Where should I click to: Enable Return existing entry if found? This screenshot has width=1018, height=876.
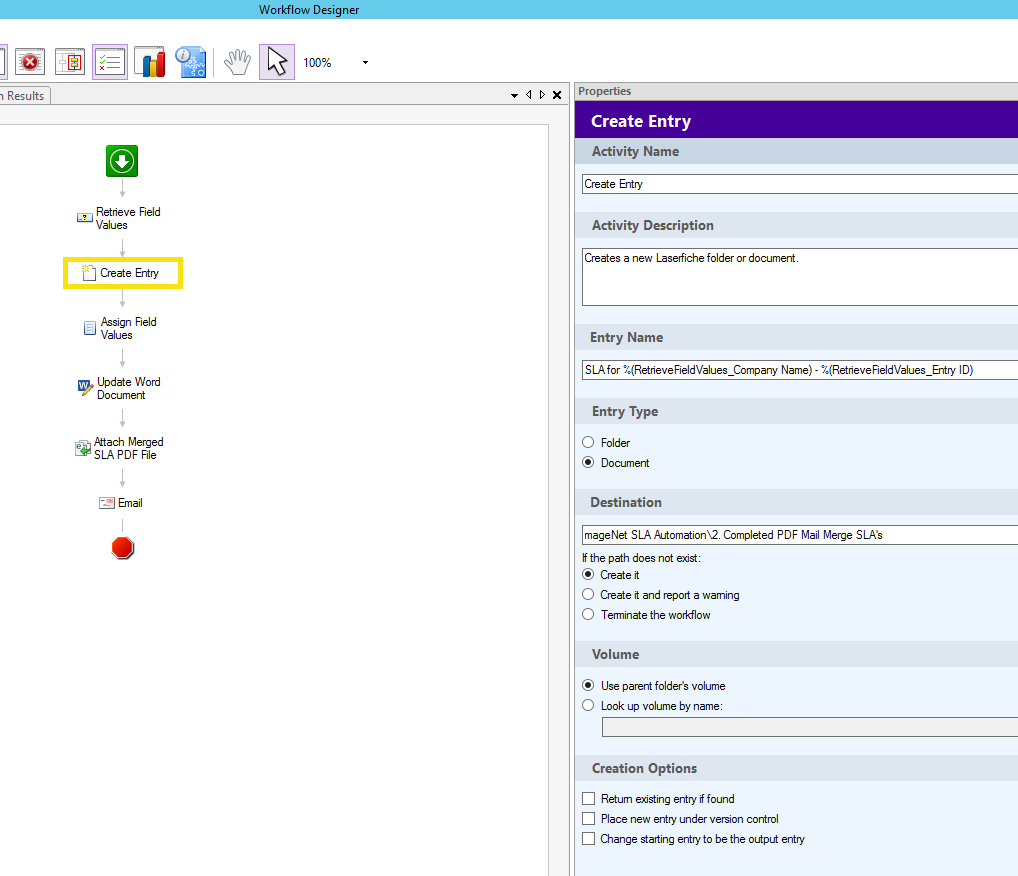588,799
